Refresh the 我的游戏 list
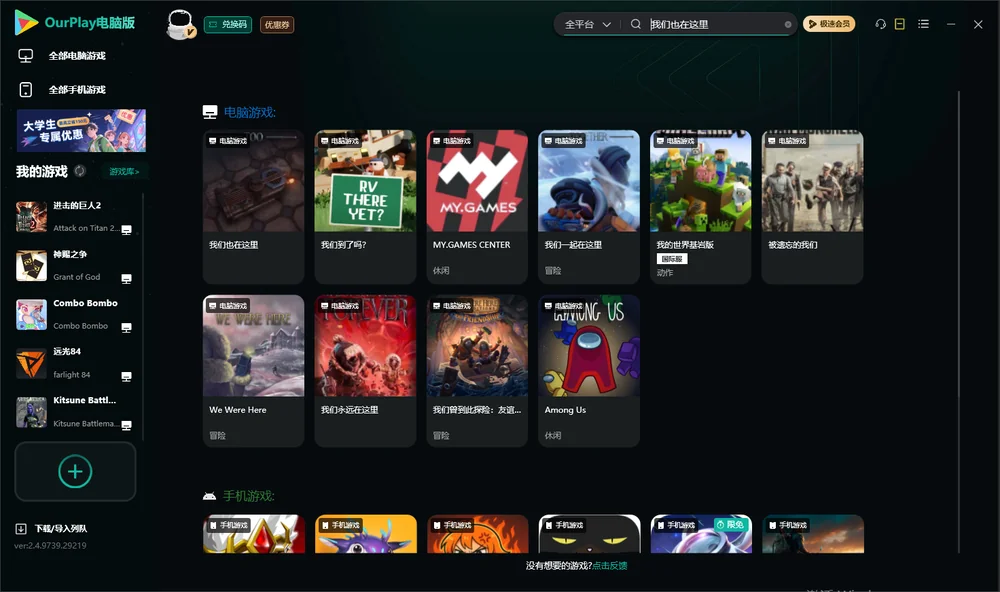This screenshot has height=592, width=1000. (80, 171)
